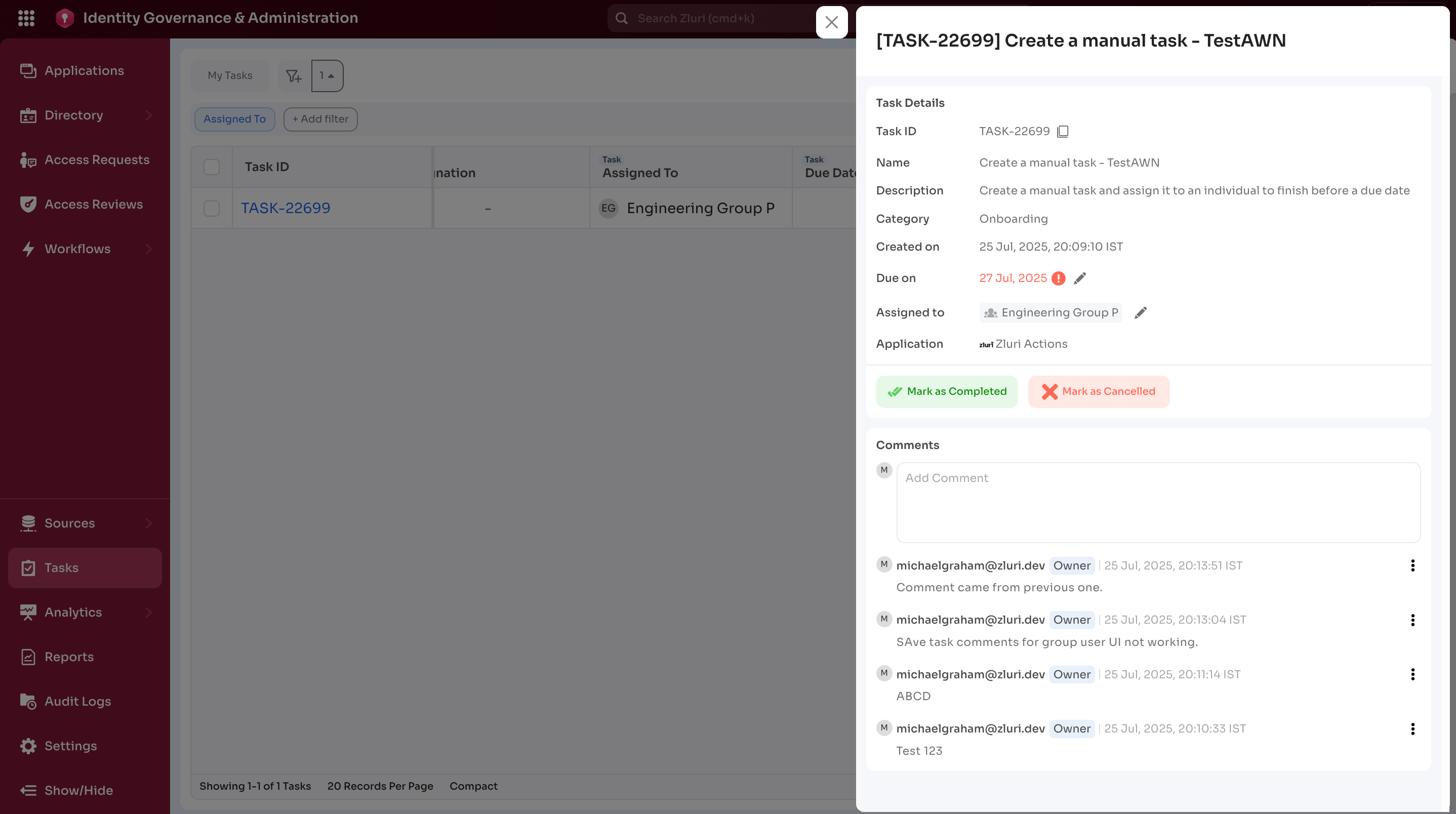Open options menu for 'ABCD' comment
The image size is (1456, 814).
1412,674
